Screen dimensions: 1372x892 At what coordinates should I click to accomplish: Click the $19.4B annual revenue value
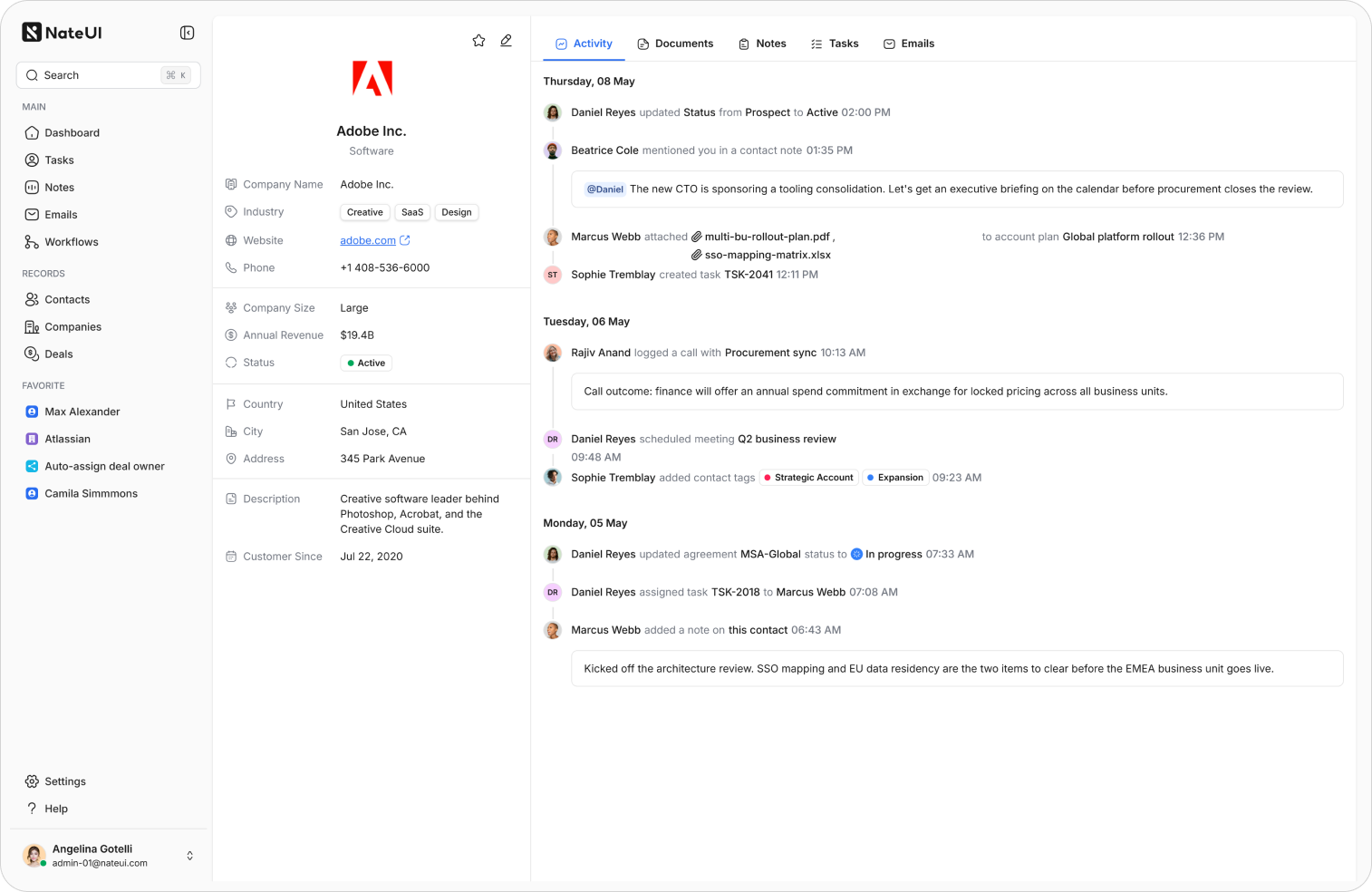(x=357, y=335)
